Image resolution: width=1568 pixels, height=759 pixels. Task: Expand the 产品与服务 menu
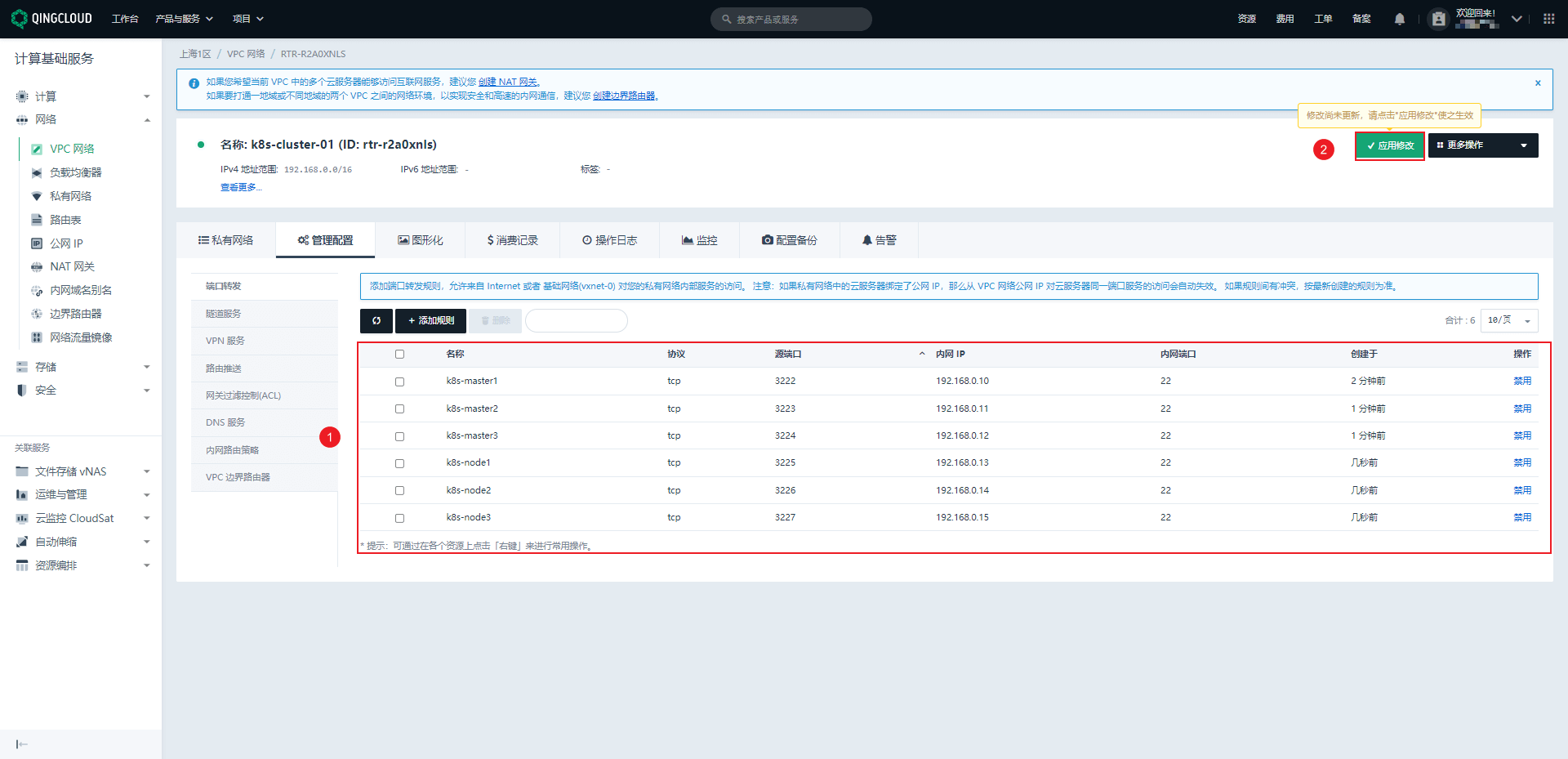(184, 19)
